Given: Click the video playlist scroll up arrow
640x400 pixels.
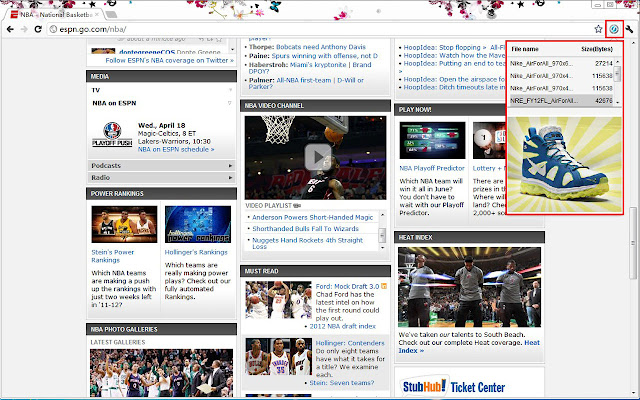Looking at the screenshot, I should [x=382, y=215].
